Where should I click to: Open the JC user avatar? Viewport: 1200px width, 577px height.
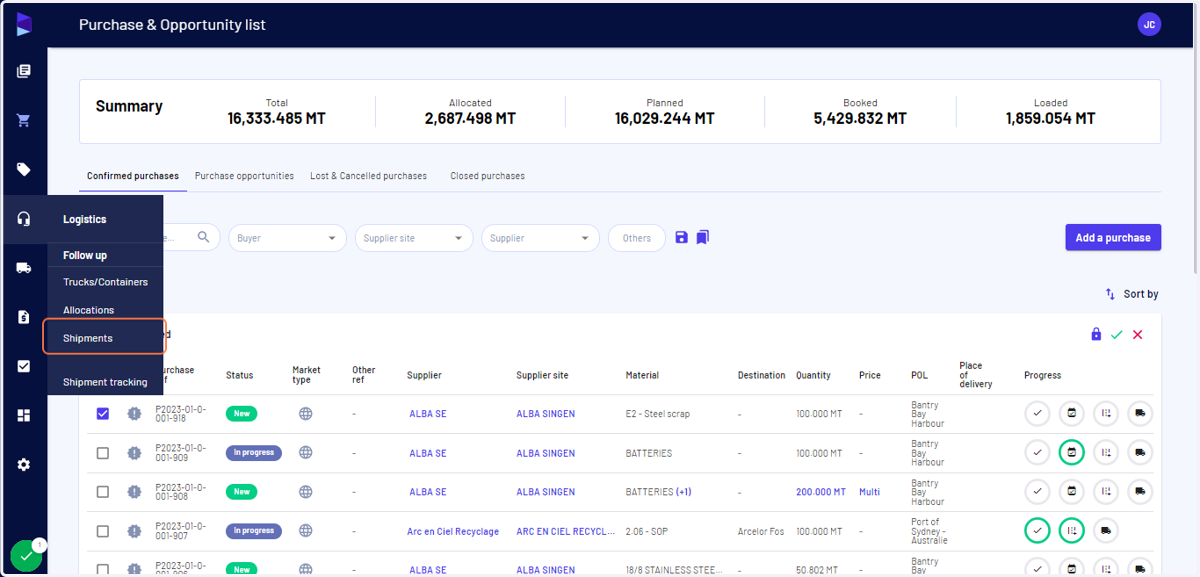[x=1149, y=24]
